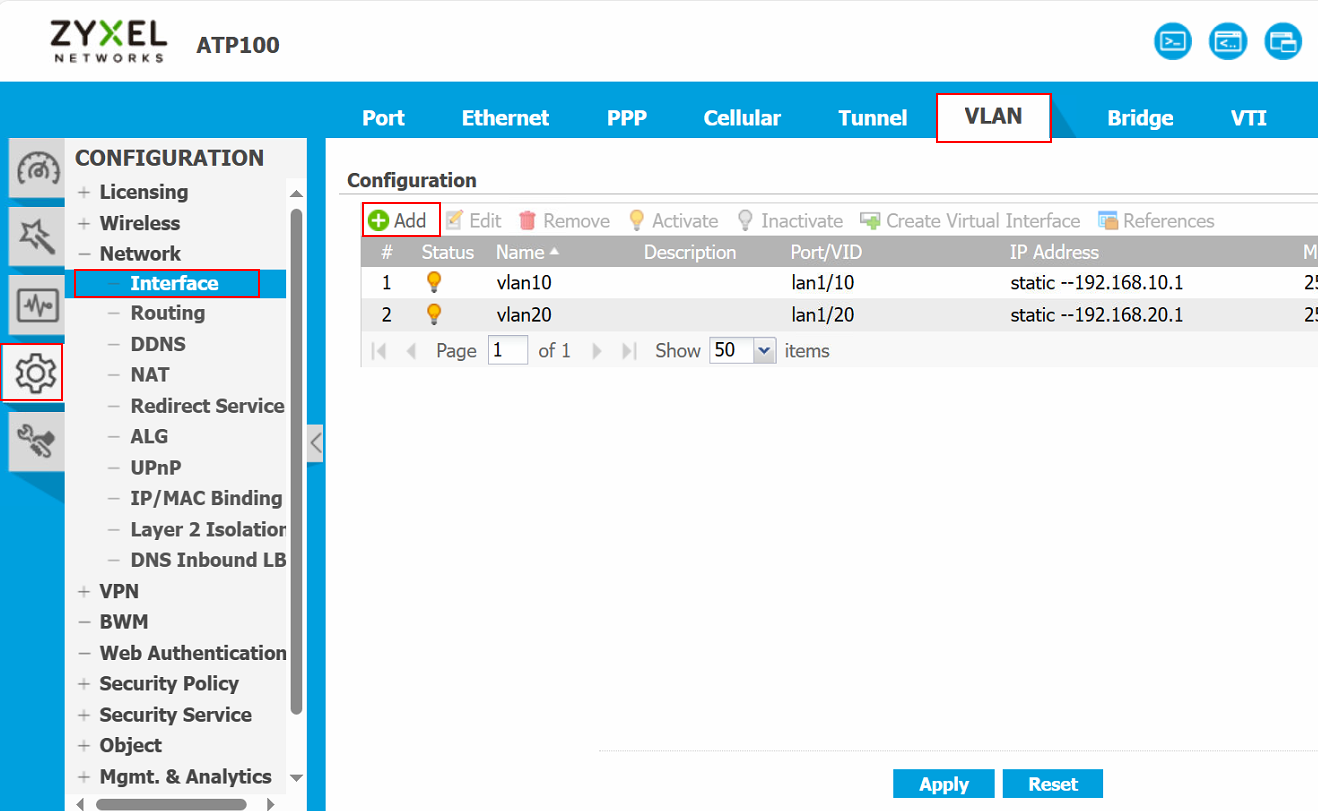Click the sidebar vertical scrollbar thumb
This screenshot has height=811, width=1318.
pyautogui.click(x=296, y=460)
